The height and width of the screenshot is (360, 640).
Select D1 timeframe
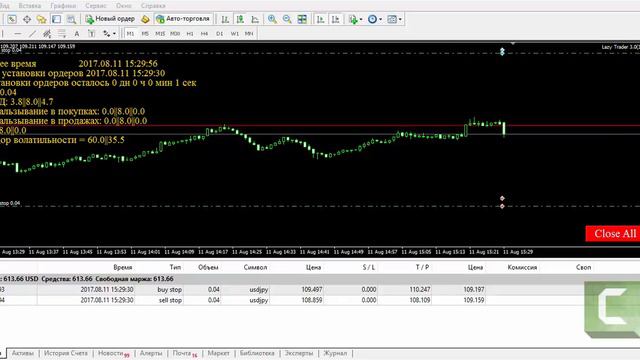click(220, 33)
